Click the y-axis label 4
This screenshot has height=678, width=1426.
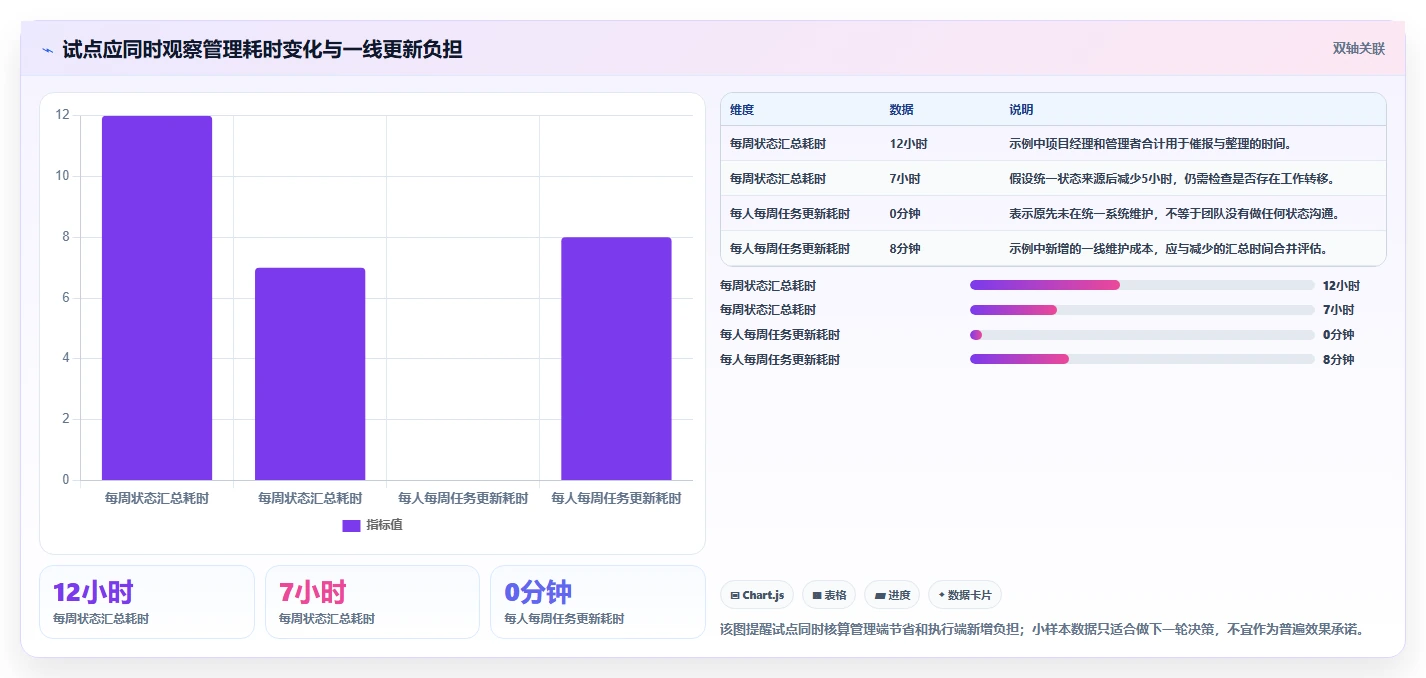pos(66,359)
